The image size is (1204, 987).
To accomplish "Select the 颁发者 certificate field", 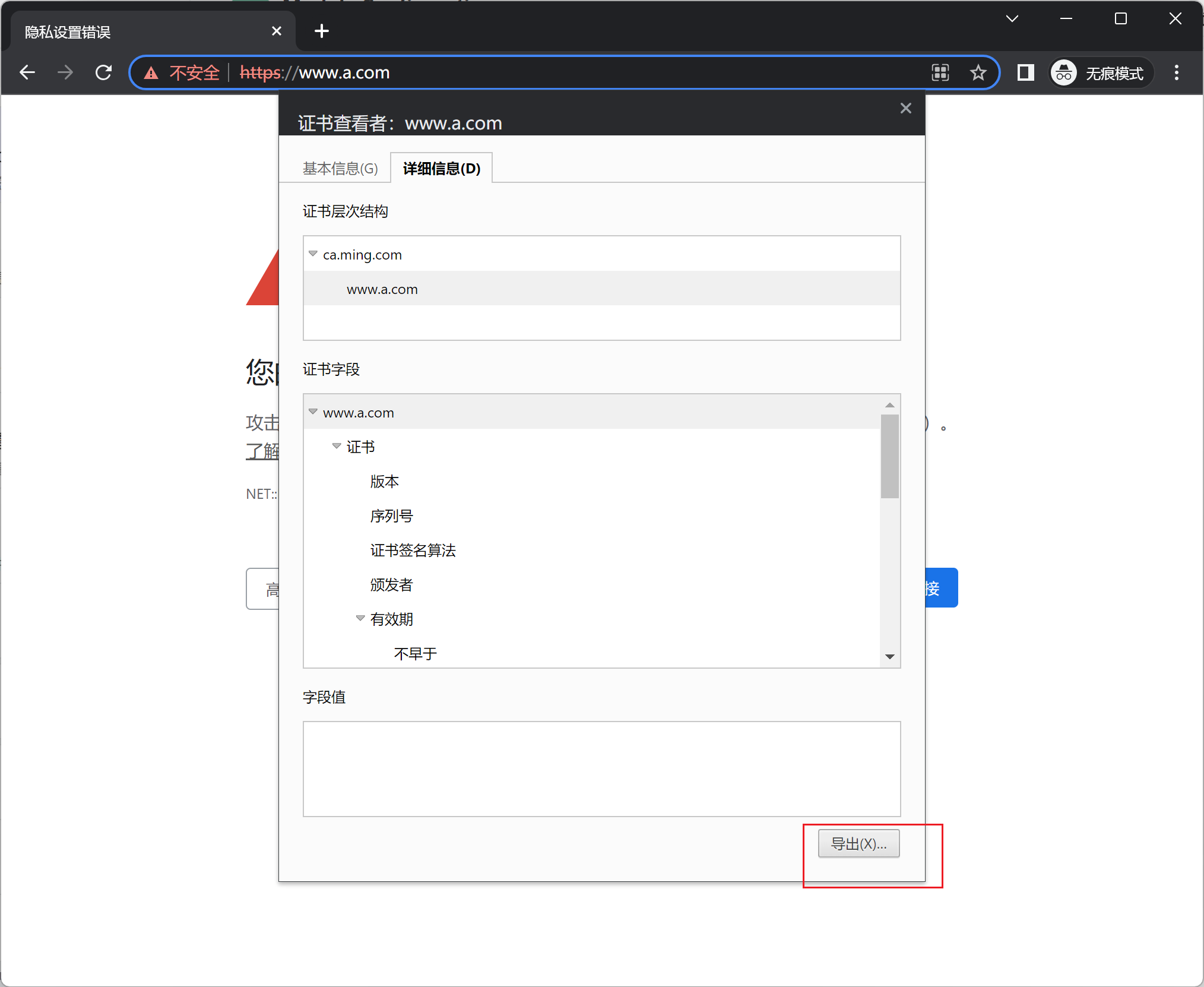I will click(391, 584).
